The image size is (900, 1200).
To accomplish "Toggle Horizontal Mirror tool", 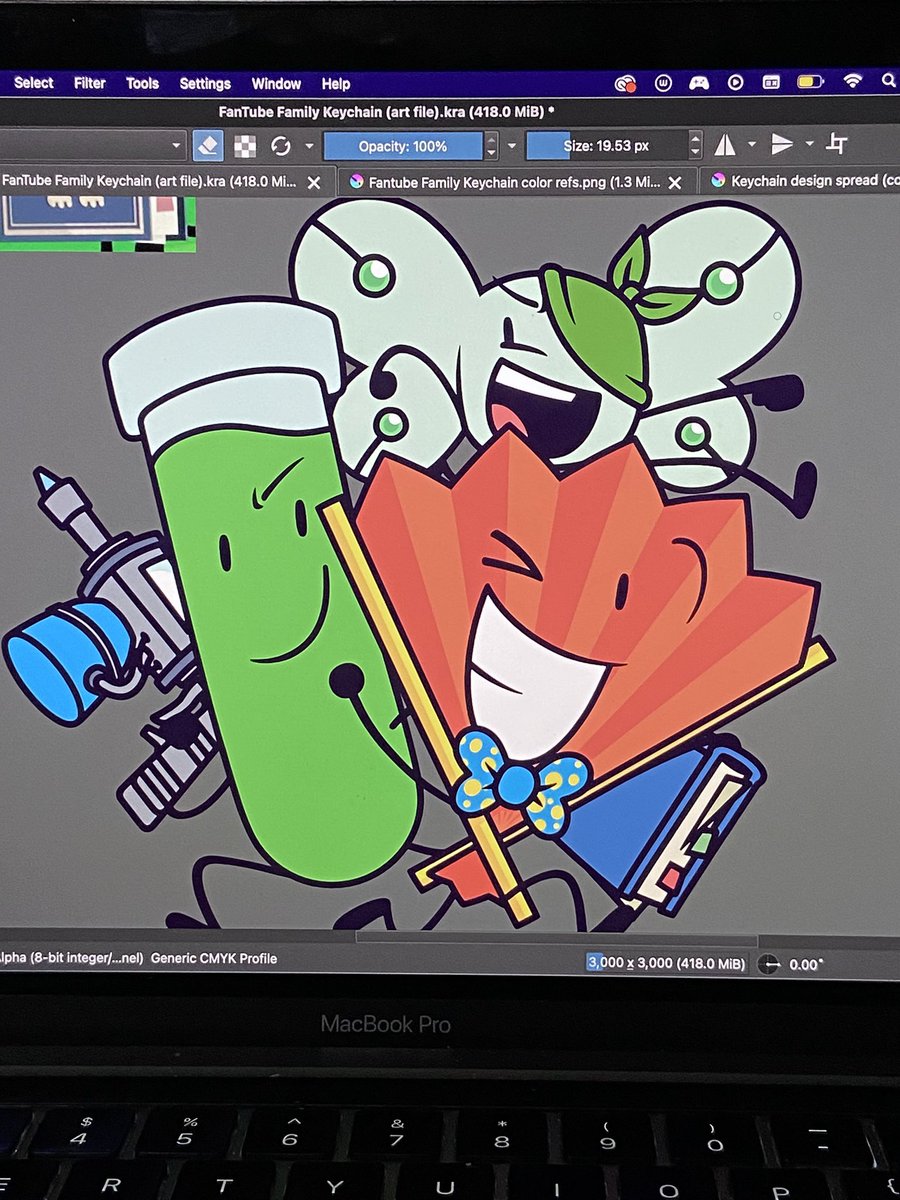I will point(725,146).
